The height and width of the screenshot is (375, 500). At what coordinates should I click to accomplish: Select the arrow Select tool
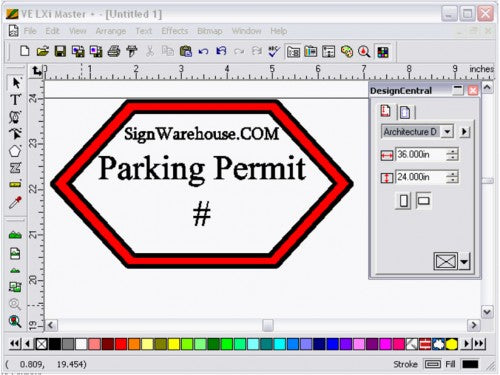15,82
